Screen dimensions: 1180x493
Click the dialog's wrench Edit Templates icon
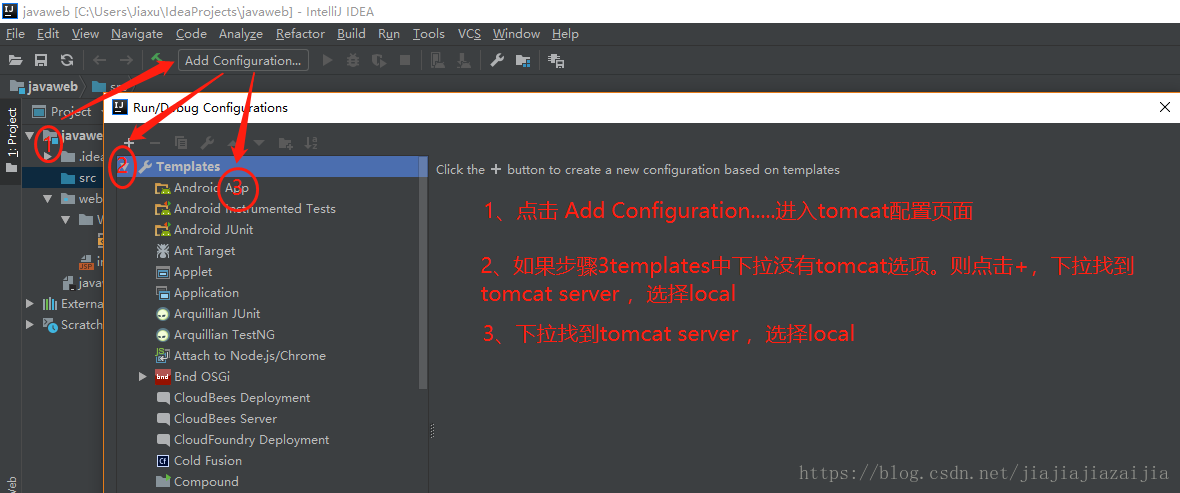pyautogui.click(x=208, y=142)
